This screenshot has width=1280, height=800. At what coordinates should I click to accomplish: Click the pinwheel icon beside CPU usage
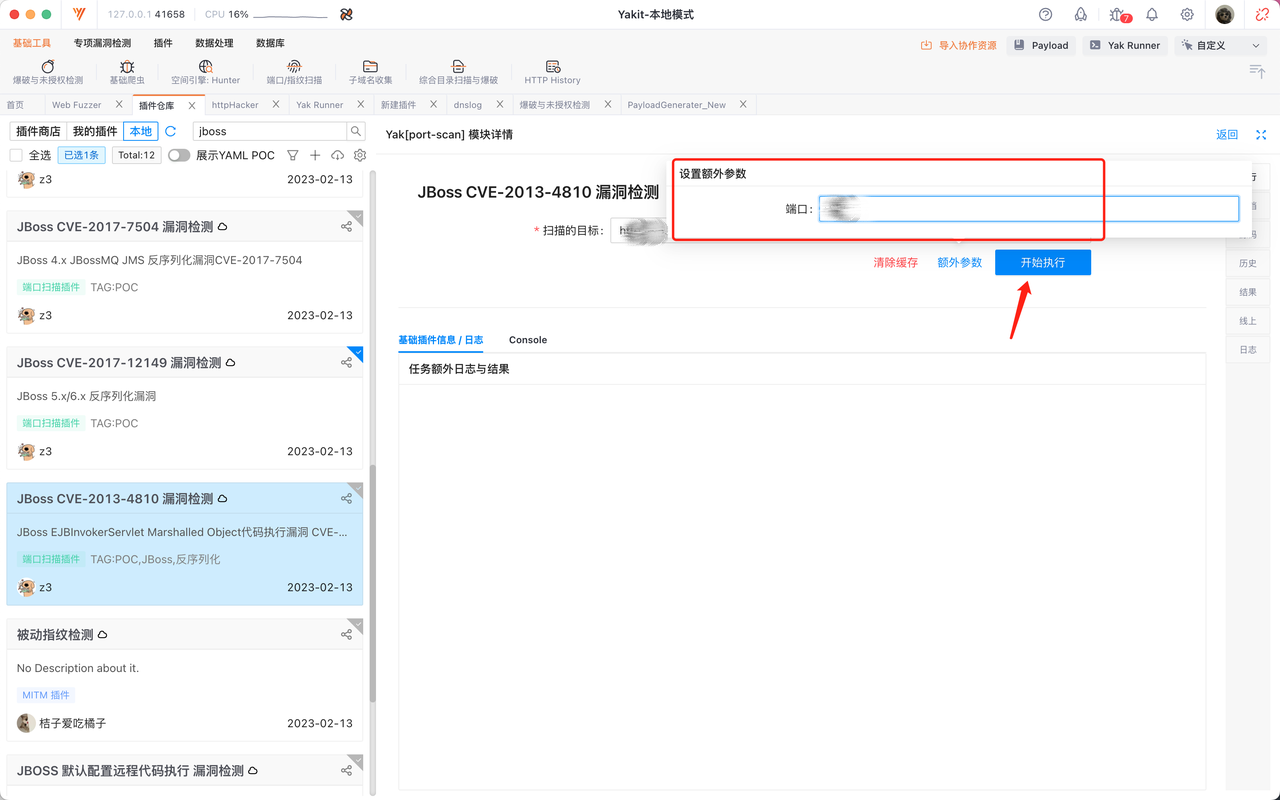346,15
